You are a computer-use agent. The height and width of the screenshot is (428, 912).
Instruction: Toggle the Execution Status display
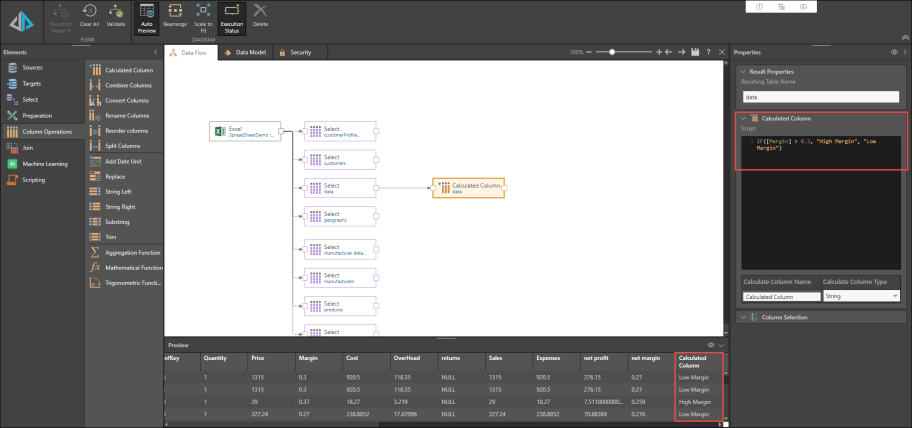point(231,14)
